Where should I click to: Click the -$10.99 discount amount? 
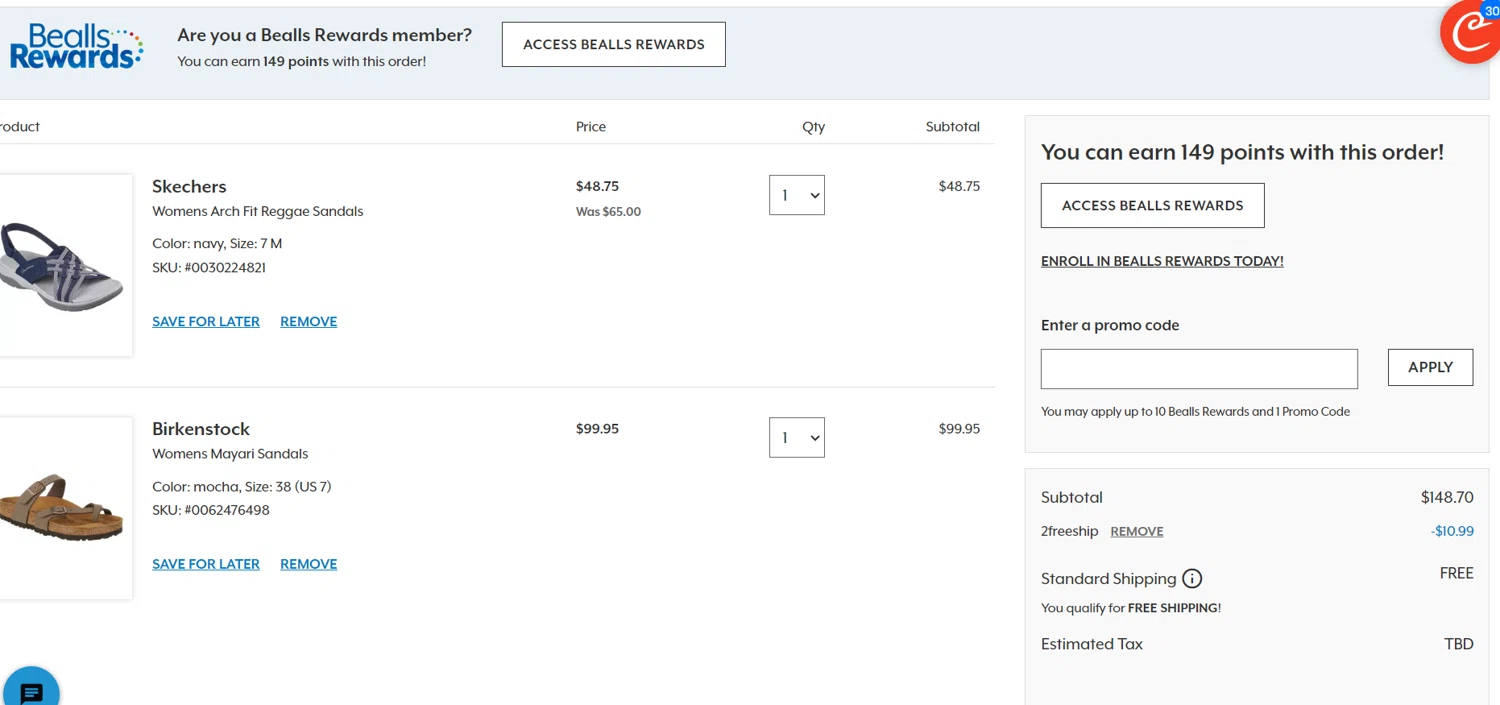pos(1452,531)
